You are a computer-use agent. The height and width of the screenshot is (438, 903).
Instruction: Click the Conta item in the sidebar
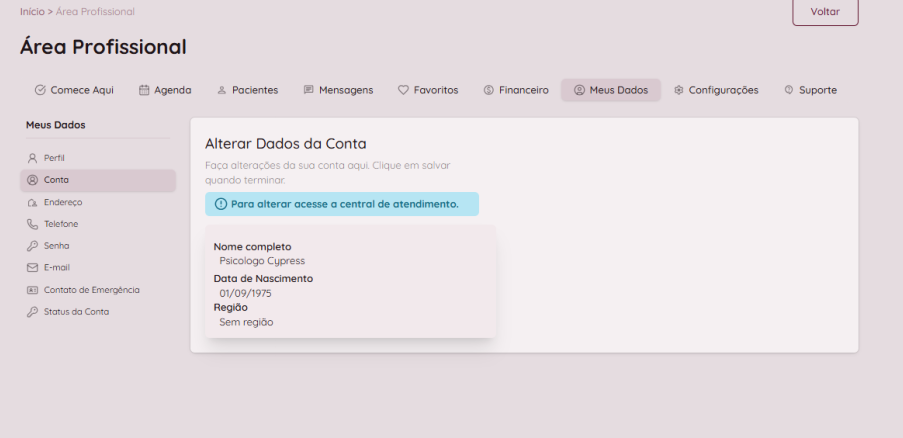click(x=56, y=180)
